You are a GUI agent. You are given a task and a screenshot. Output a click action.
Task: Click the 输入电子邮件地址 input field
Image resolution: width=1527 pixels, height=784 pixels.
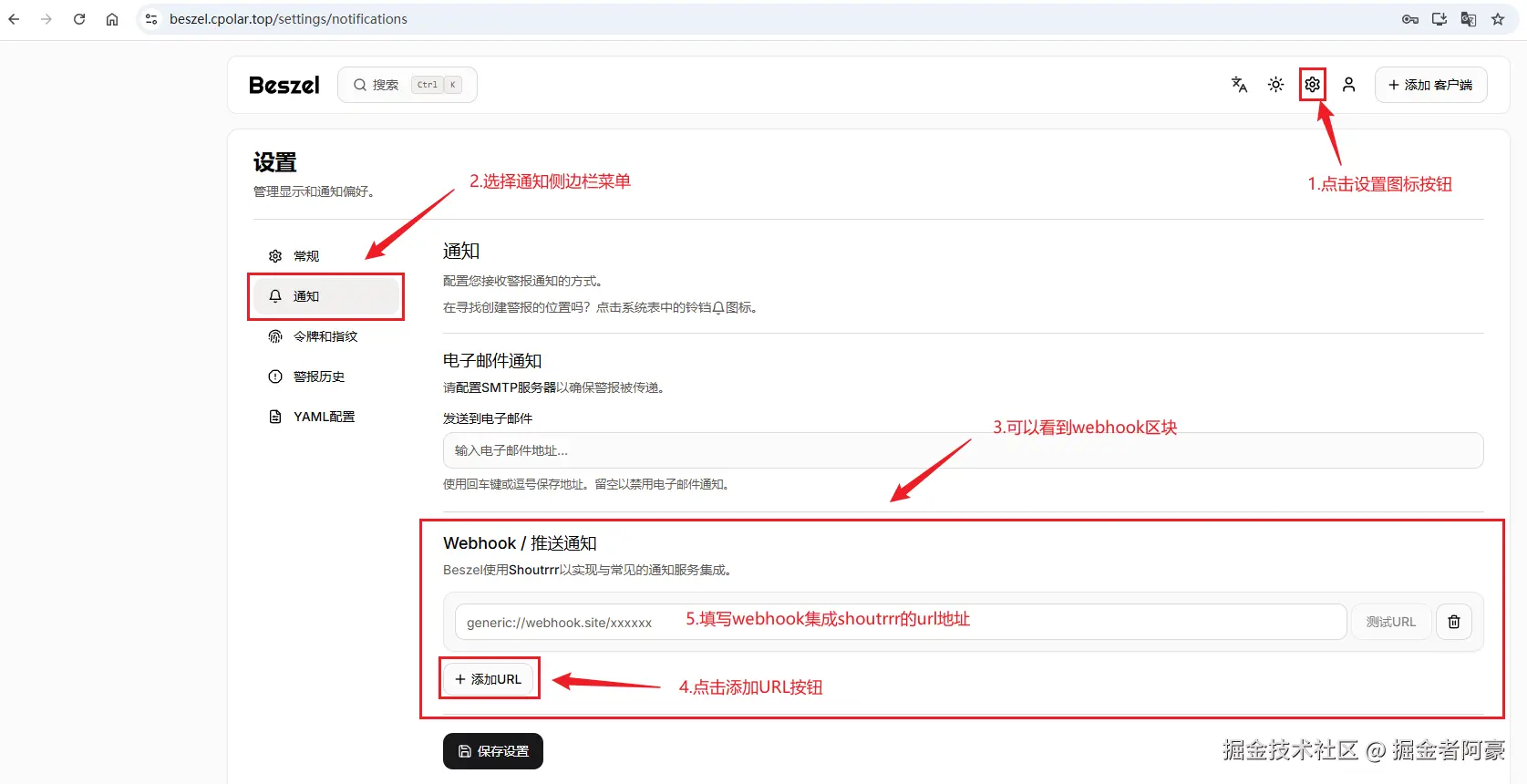[x=963, y=450]
